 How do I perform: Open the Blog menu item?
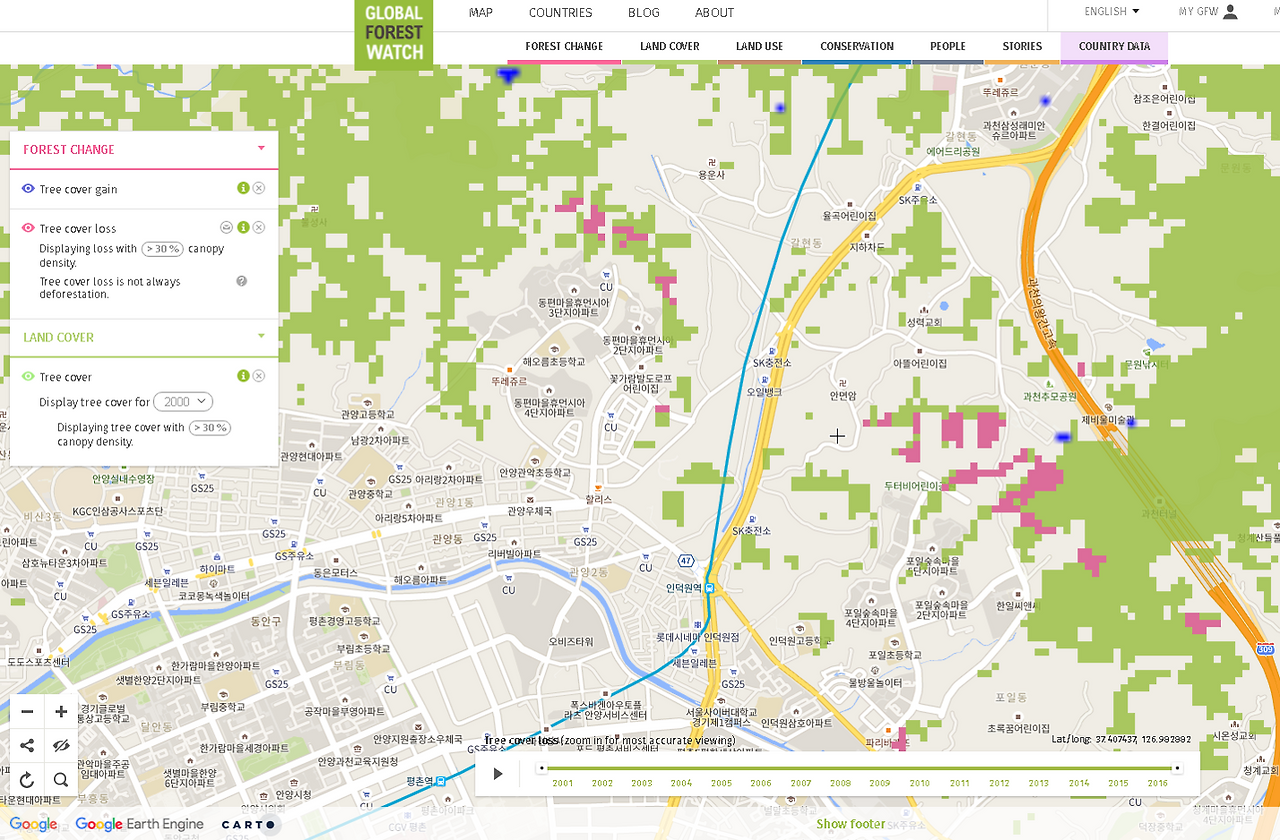[644, 13]
